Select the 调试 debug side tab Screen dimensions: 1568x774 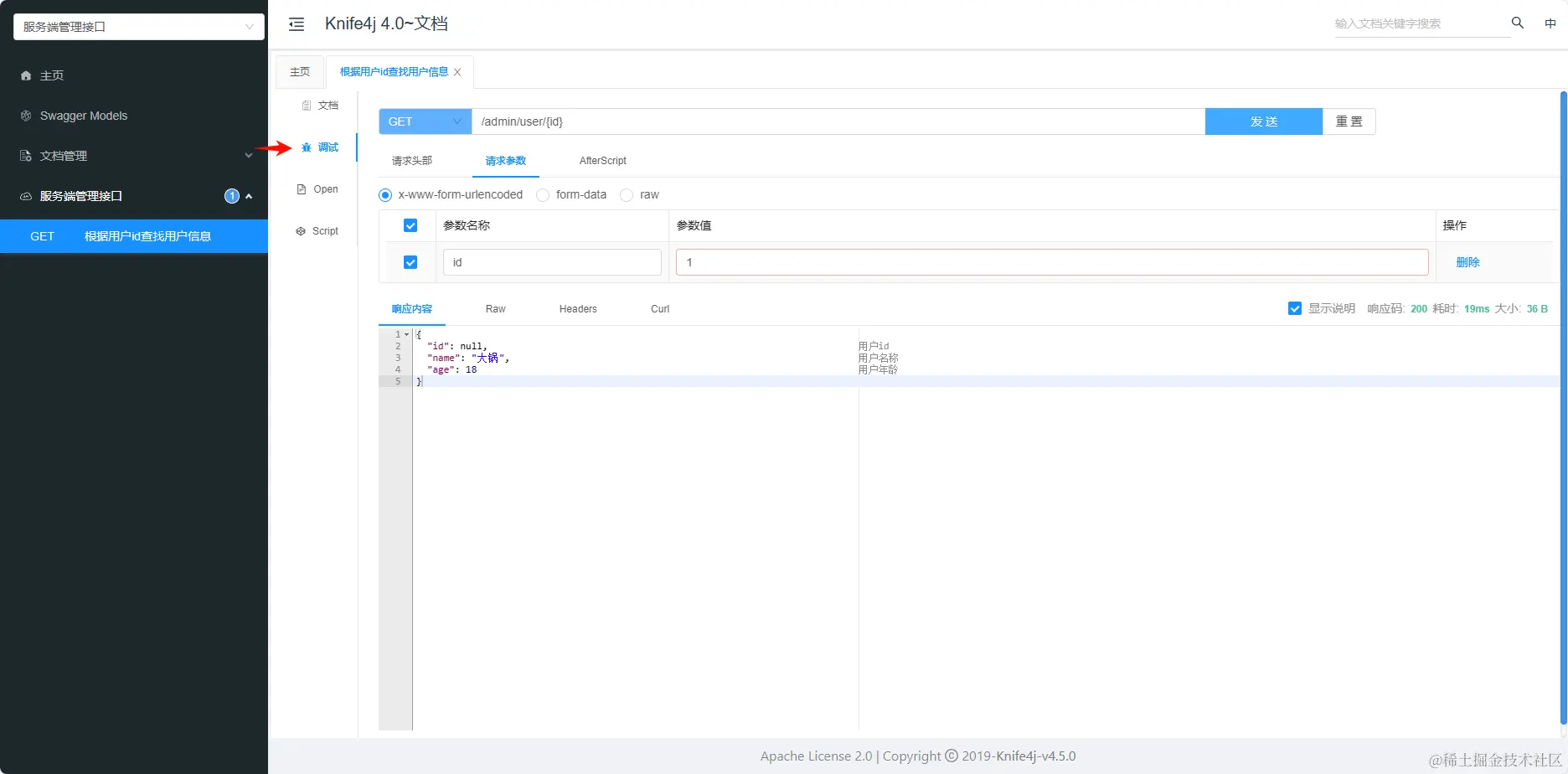click(x=320, y=147)
